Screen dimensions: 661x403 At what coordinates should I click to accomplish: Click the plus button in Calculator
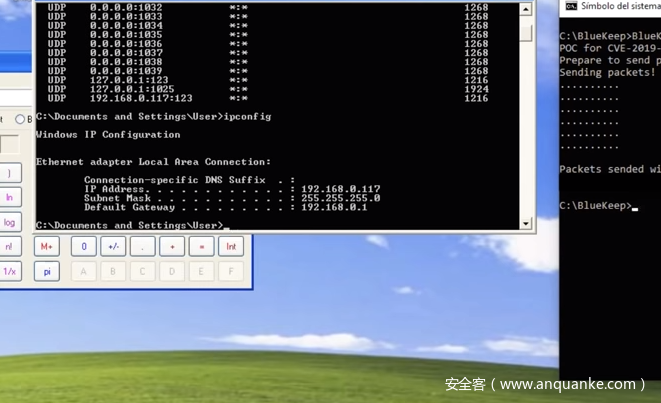tap(172, 247)
